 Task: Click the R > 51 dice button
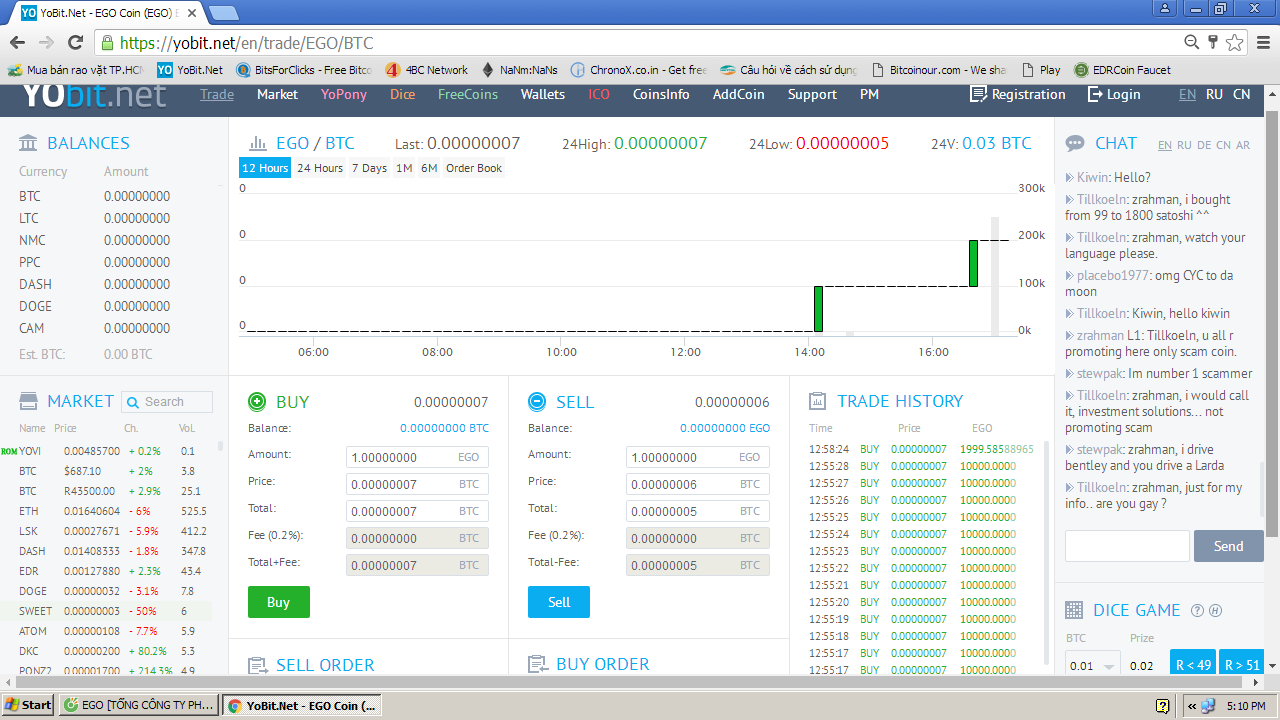(x=1241, y=664)
